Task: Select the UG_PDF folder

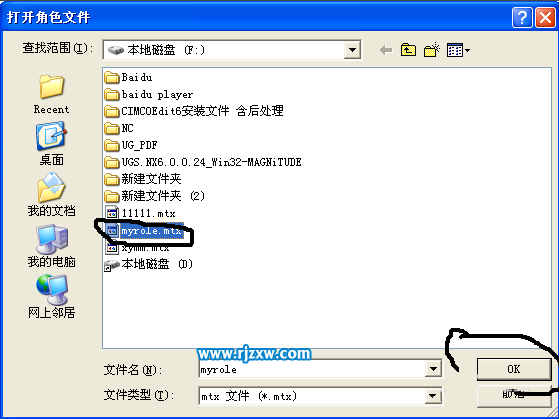Action: coord(131,145)
